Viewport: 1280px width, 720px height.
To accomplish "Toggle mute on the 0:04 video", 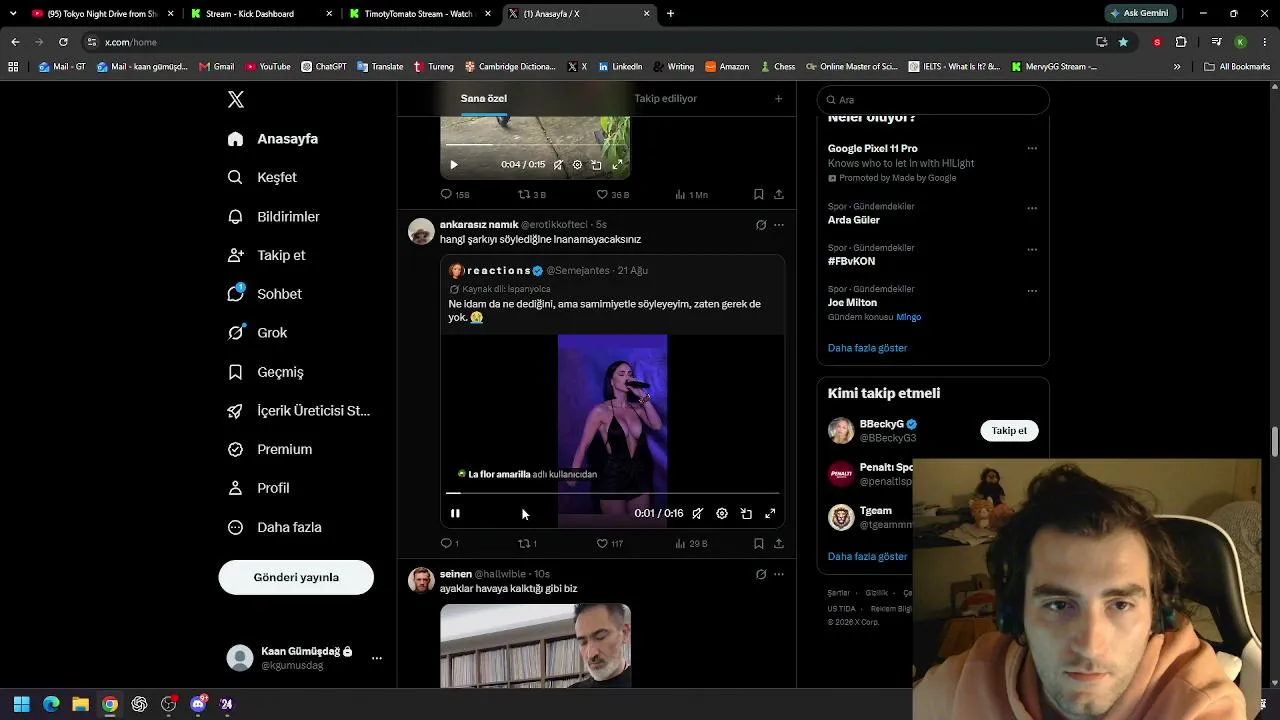I will 558,165.
